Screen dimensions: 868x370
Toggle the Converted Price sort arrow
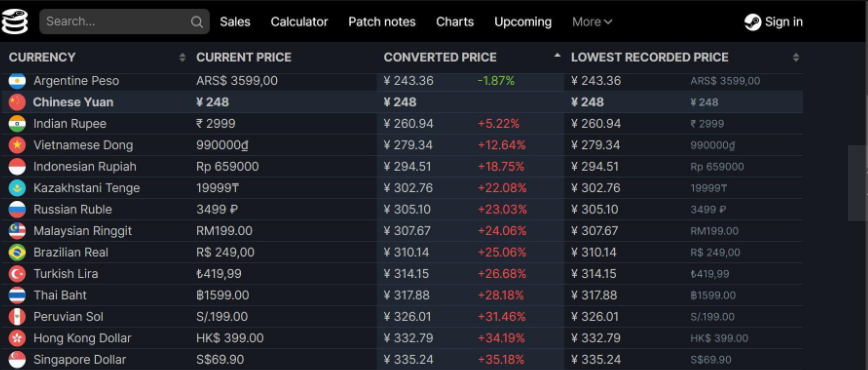(557, 55)
